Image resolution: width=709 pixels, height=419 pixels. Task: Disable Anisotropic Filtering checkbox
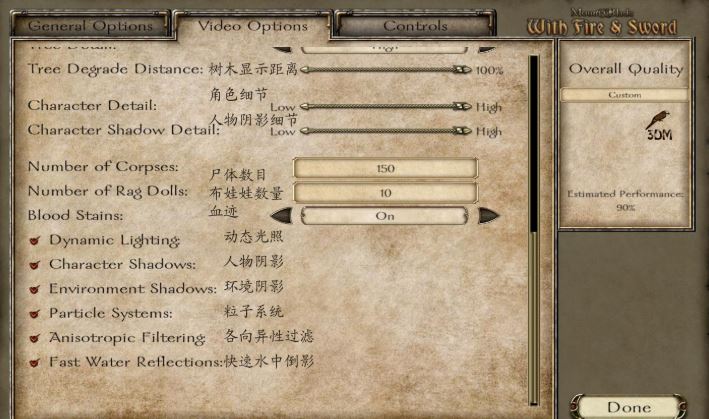pyautogui.click(x=34, y=338)
